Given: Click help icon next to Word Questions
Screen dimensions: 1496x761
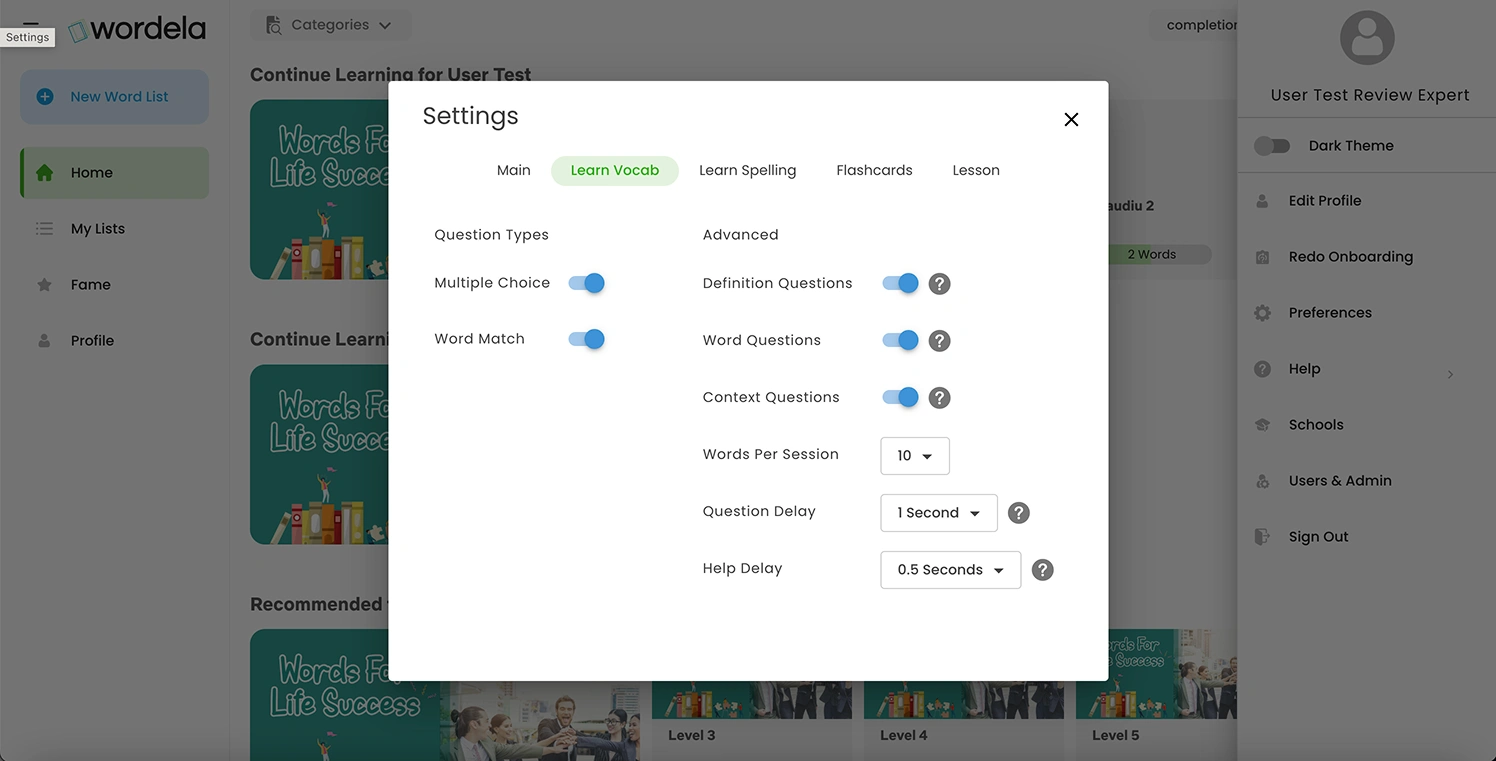Looking at the screenshot, I should pos(939,341).
